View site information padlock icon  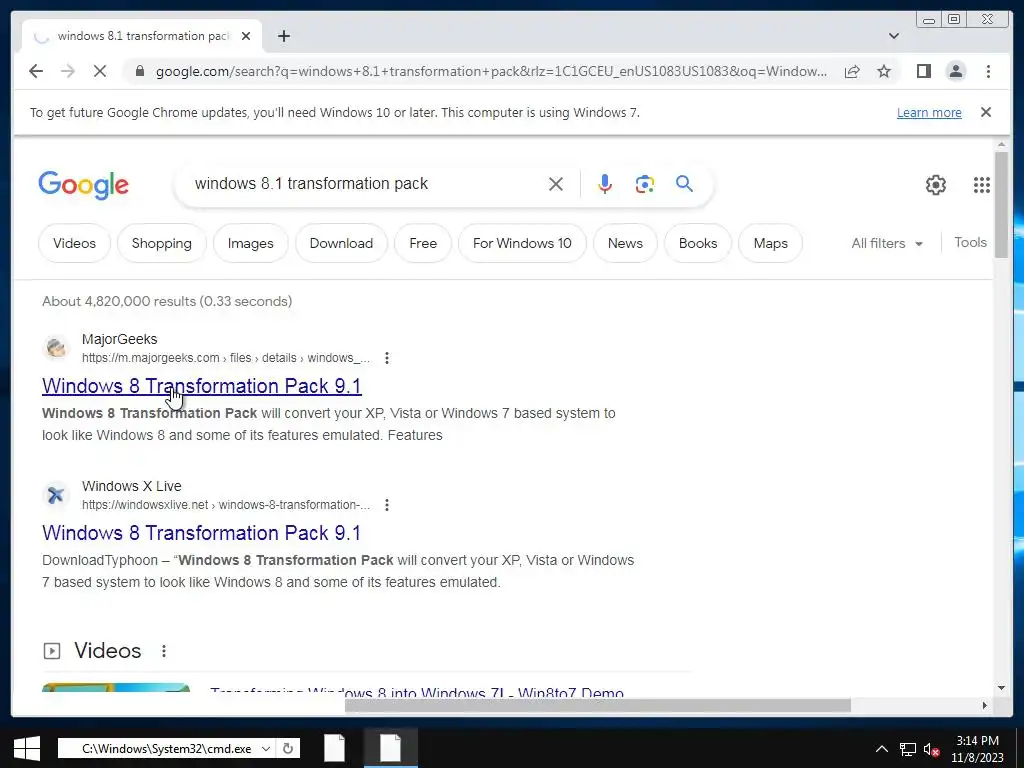coord(140,71)
